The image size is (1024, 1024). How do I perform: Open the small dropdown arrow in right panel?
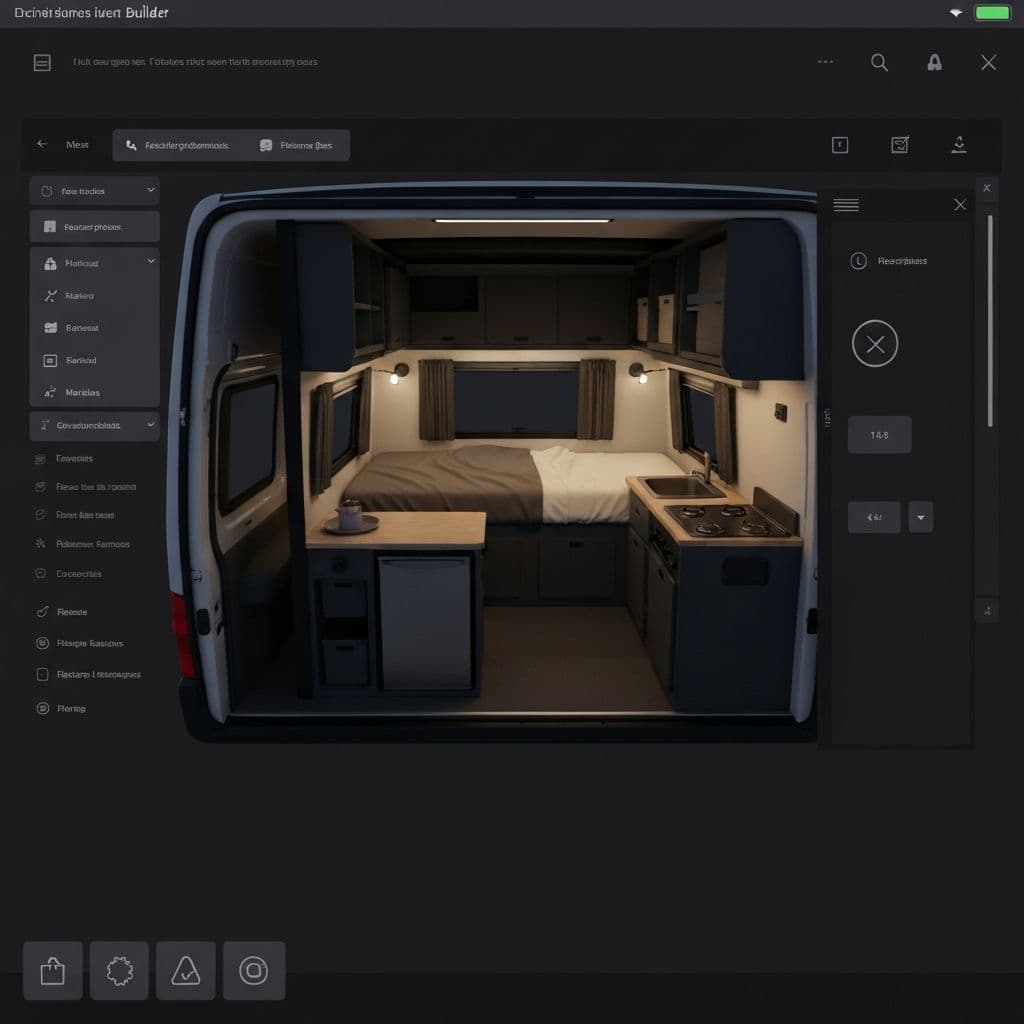coord(921,517)
